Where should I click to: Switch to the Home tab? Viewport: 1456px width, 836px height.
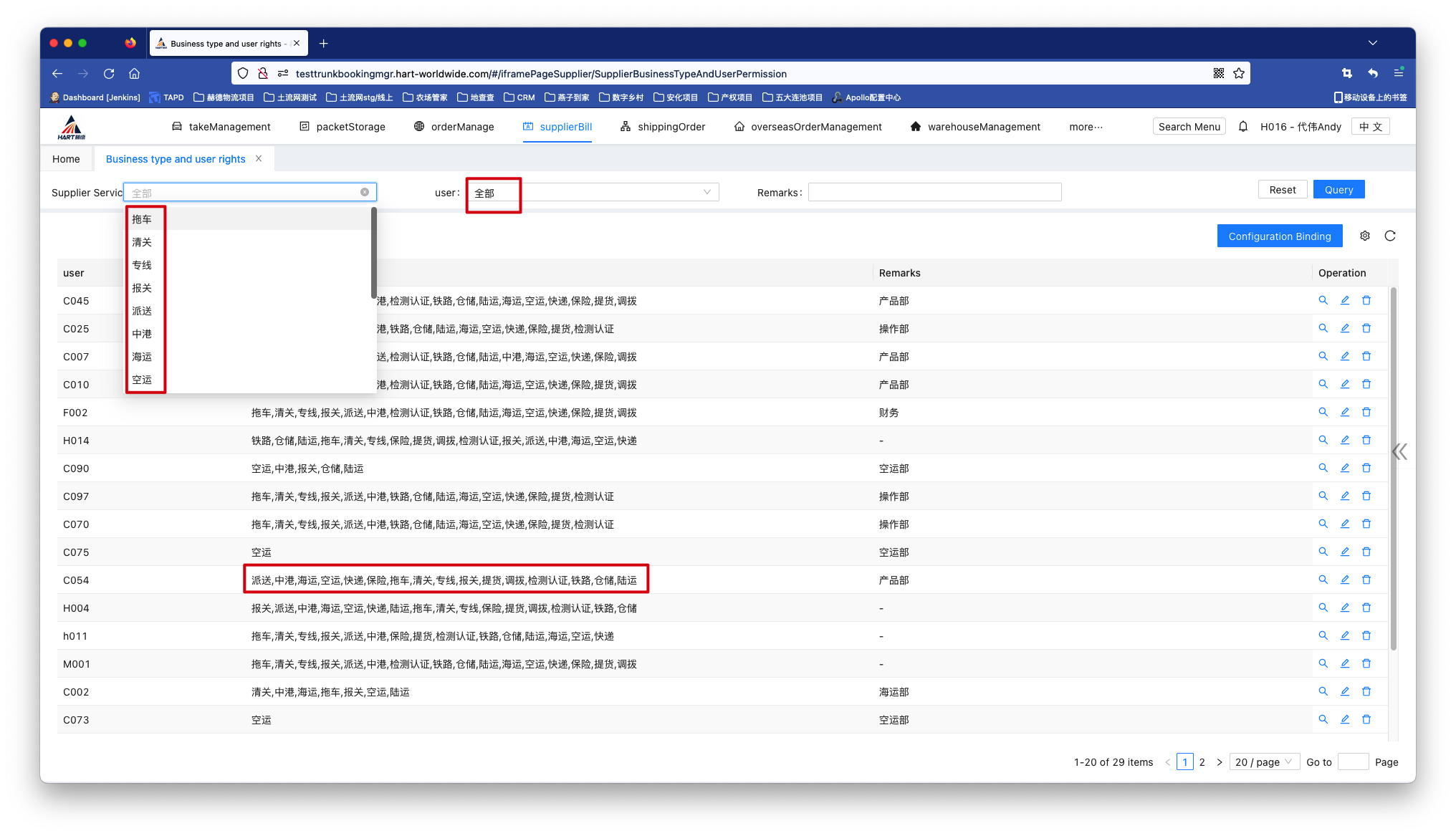coord(66,159)
